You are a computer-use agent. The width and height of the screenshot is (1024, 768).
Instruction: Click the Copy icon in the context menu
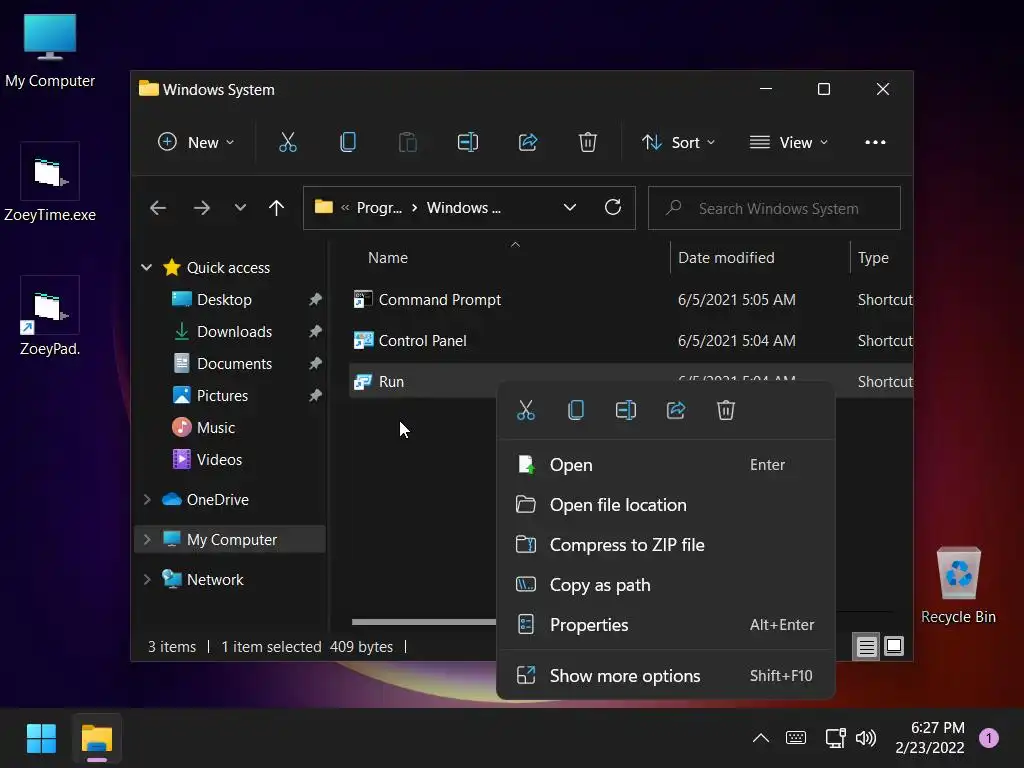(x=575, y=410)
